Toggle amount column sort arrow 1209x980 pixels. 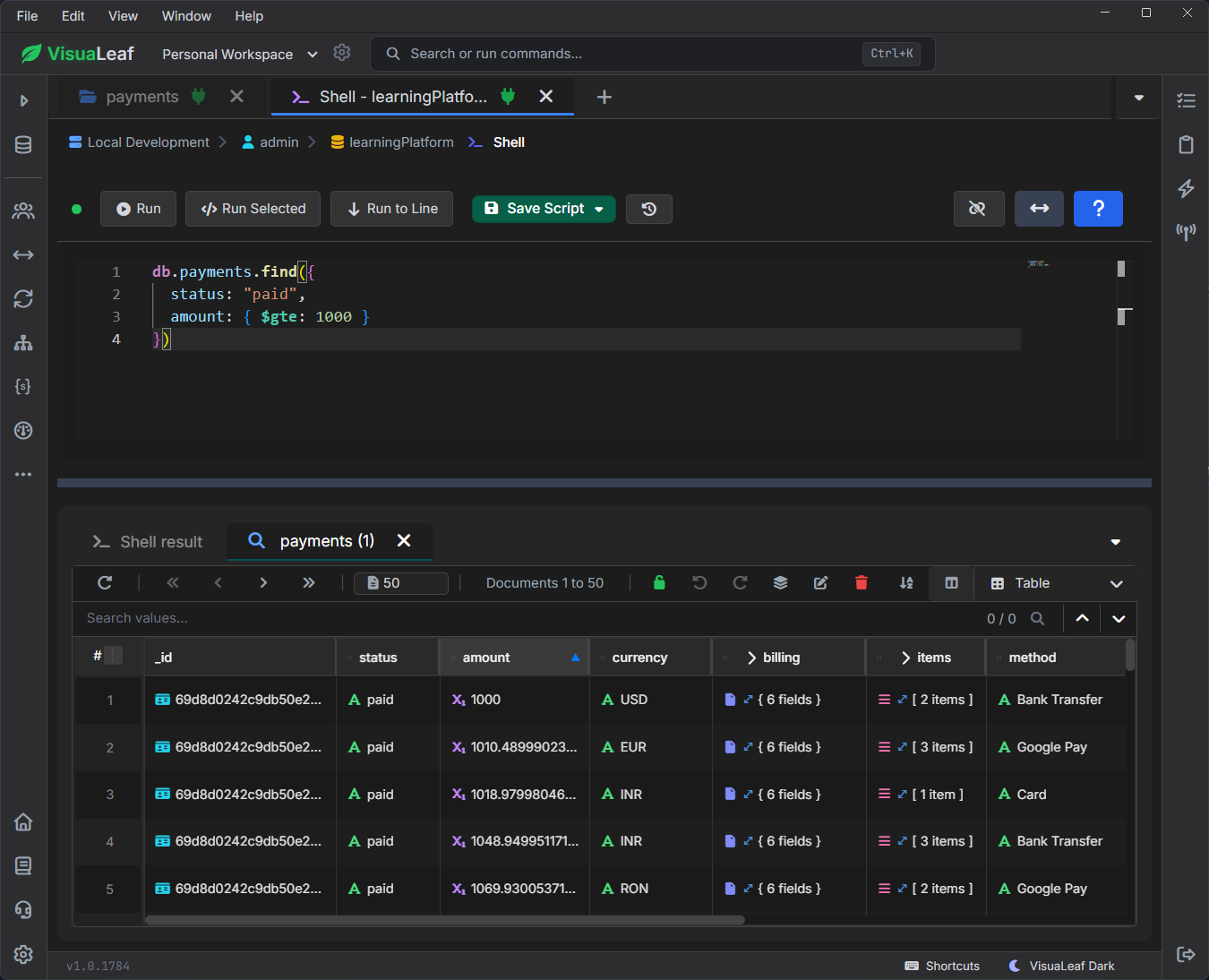575,658
